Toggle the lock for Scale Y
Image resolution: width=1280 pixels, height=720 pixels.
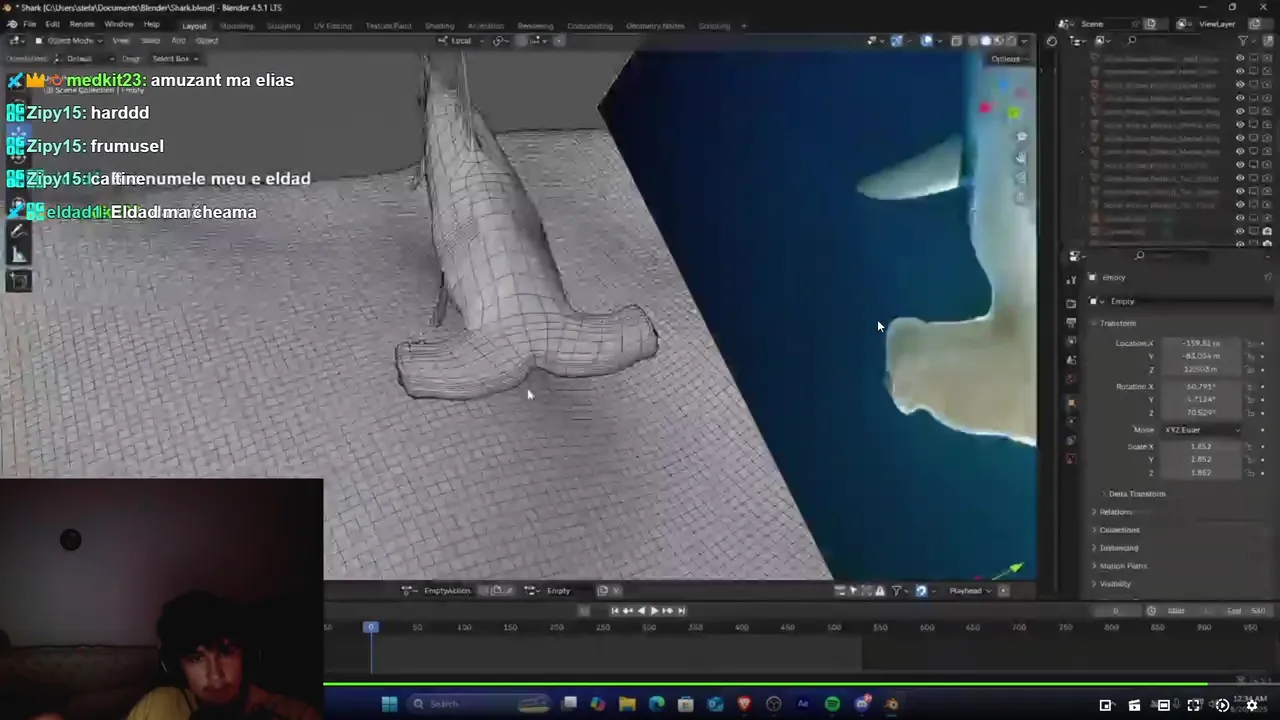click(x=1250, y=460)
